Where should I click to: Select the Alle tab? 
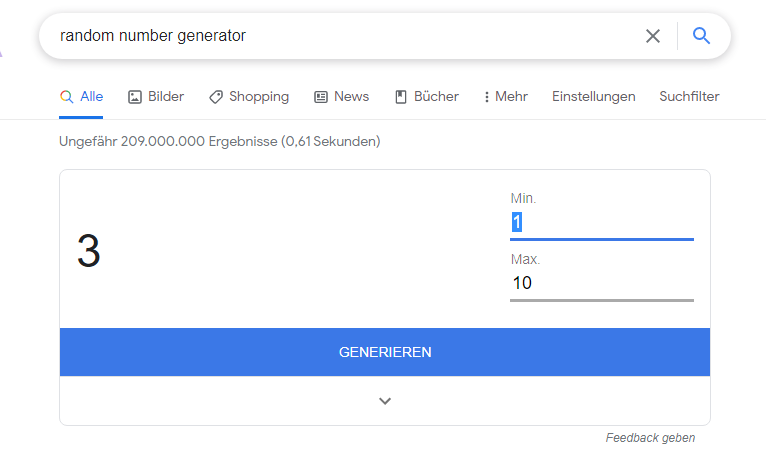(81, 97)
